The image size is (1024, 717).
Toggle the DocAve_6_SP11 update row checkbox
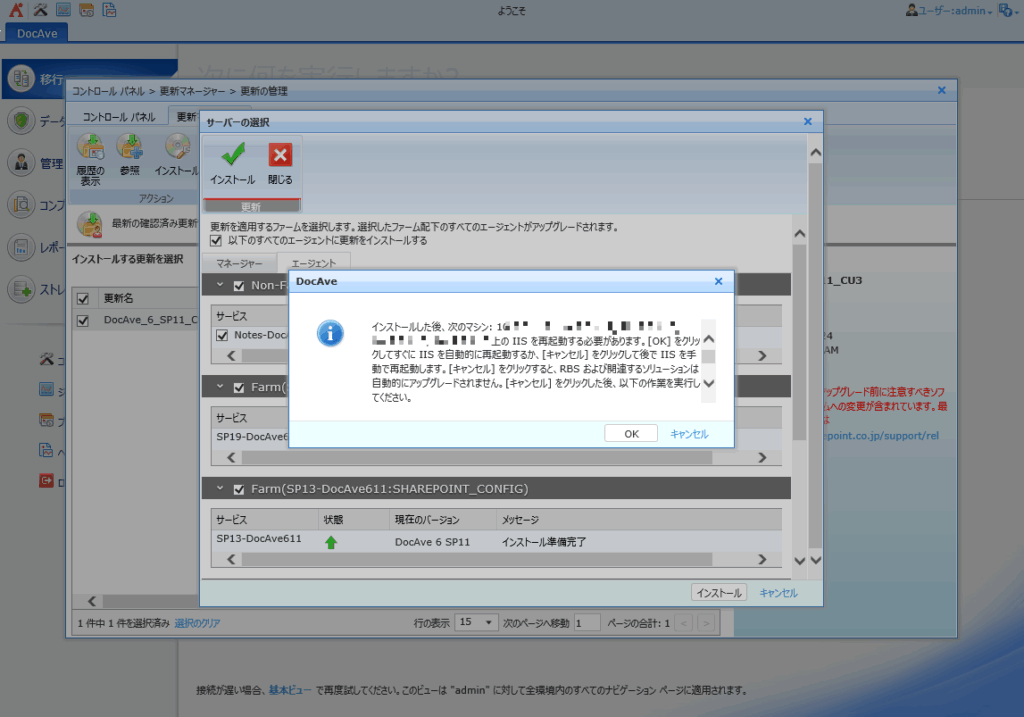[83, 321]
